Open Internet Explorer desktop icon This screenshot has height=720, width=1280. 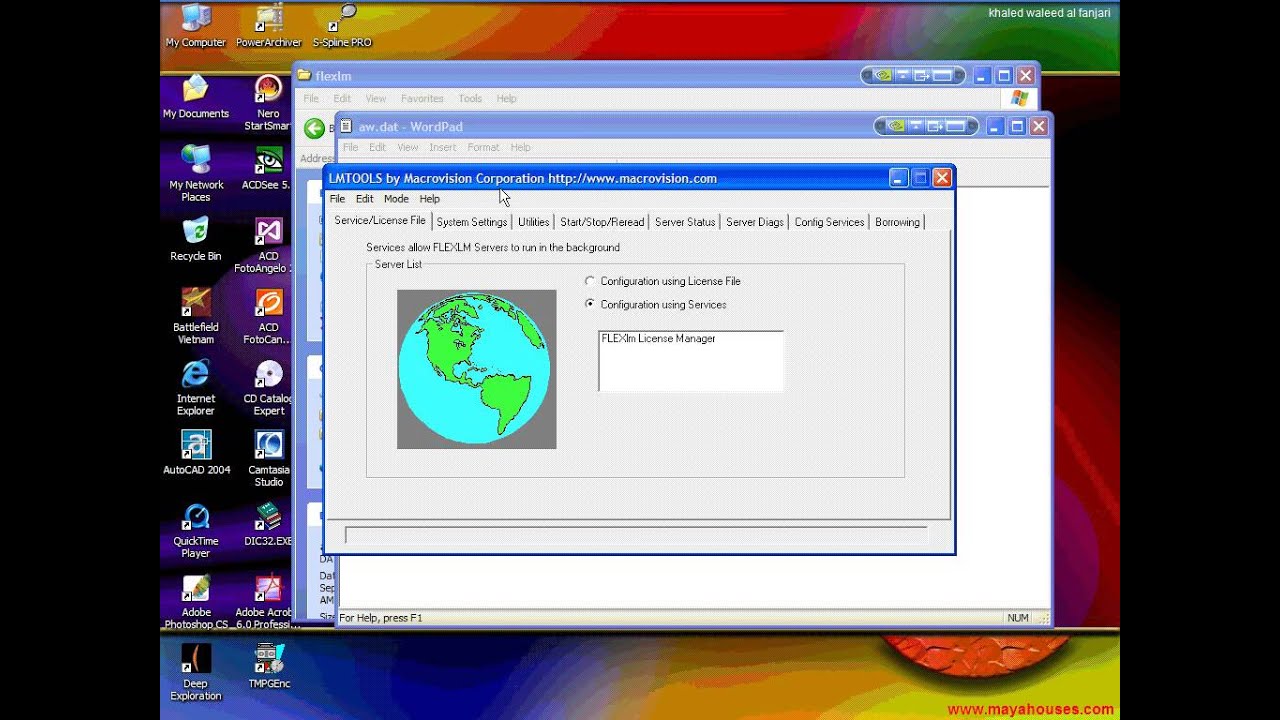(196, 388)
